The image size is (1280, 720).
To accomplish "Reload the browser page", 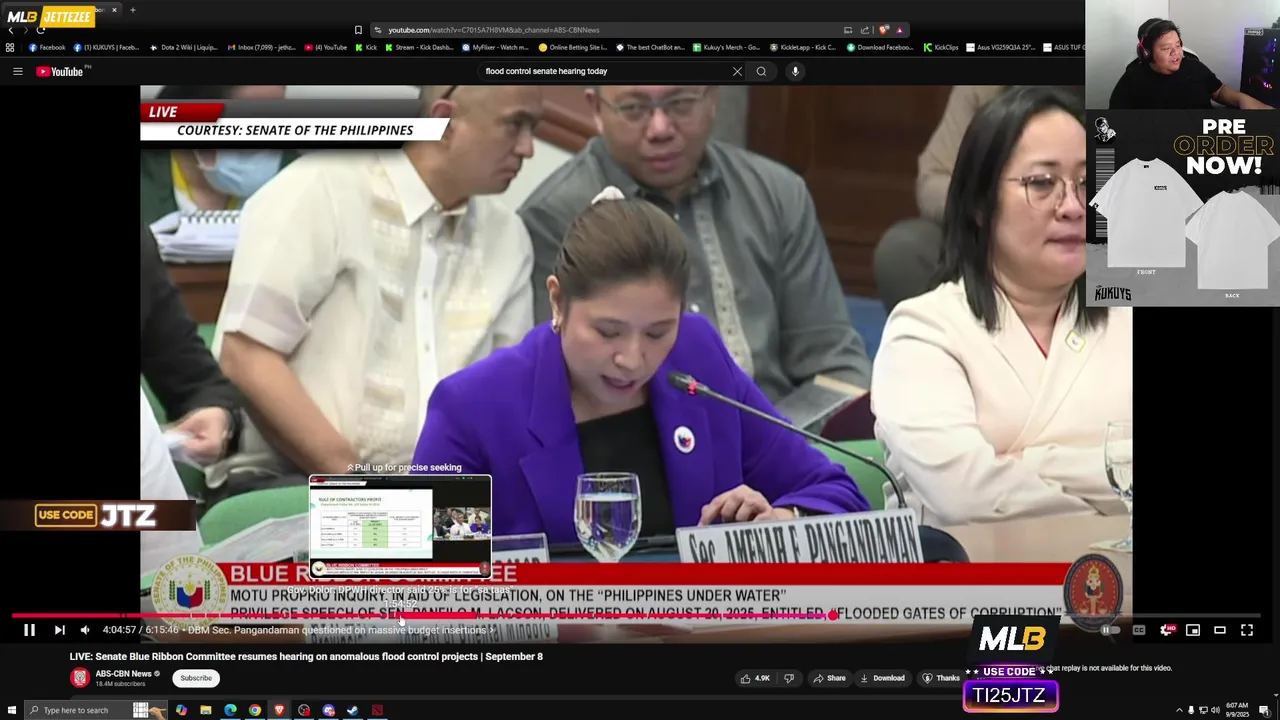I will pyautogui.click(x=40, y=30).
